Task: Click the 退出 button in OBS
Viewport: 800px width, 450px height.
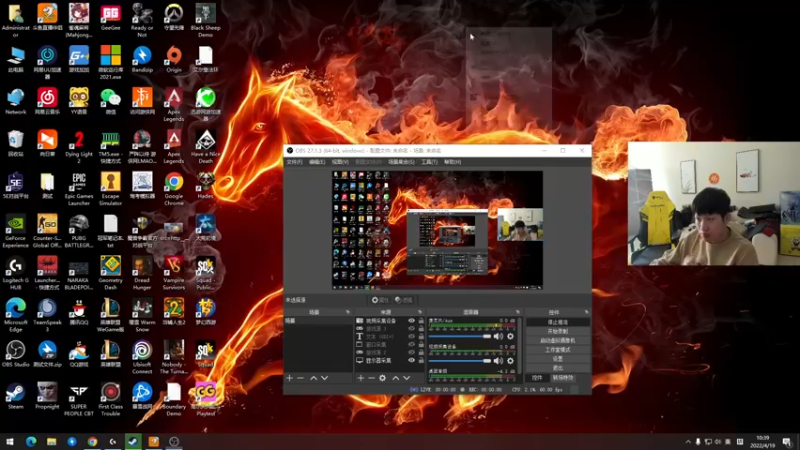Action: (x=558, y=367)
